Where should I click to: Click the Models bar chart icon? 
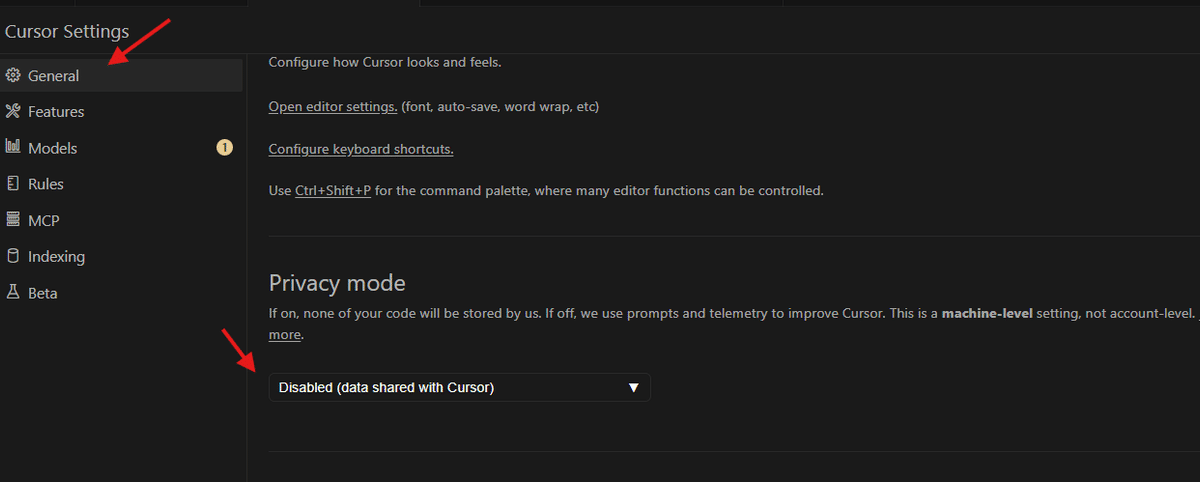point(13,148)
